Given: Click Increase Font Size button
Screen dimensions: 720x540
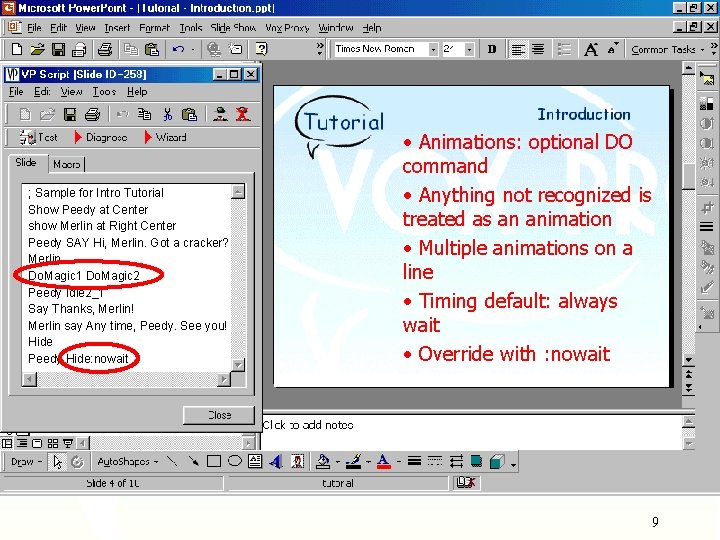Looking at the screenshot, I should [x=591, y=49].
